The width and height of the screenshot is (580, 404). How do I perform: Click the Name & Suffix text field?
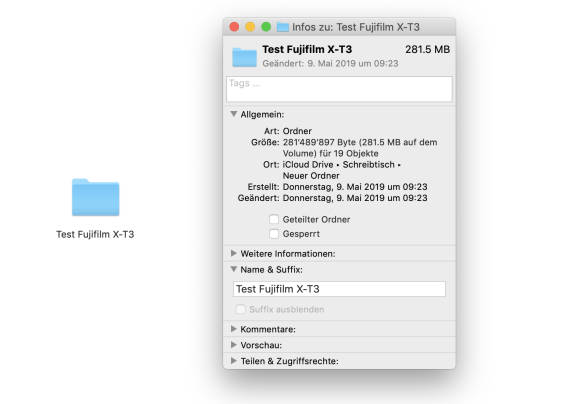pyautogui.click(x=339, y=289)
